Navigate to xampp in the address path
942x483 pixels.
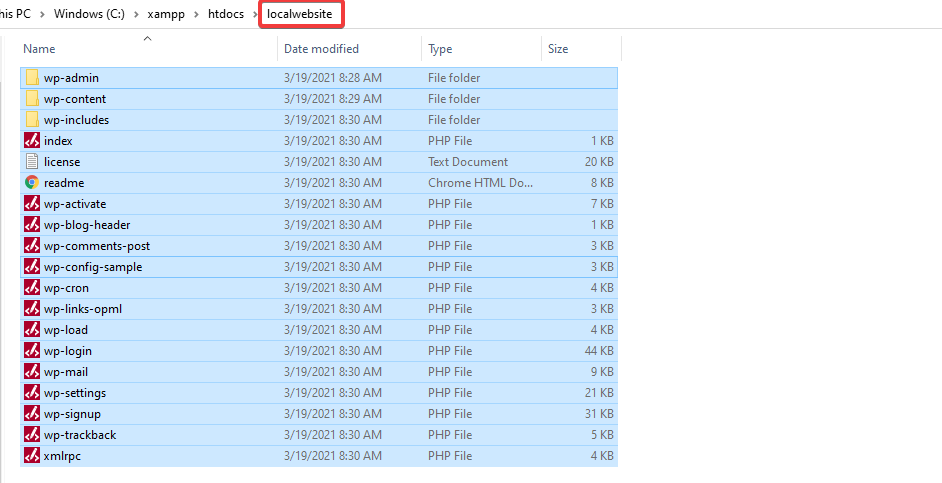(168, 14)
